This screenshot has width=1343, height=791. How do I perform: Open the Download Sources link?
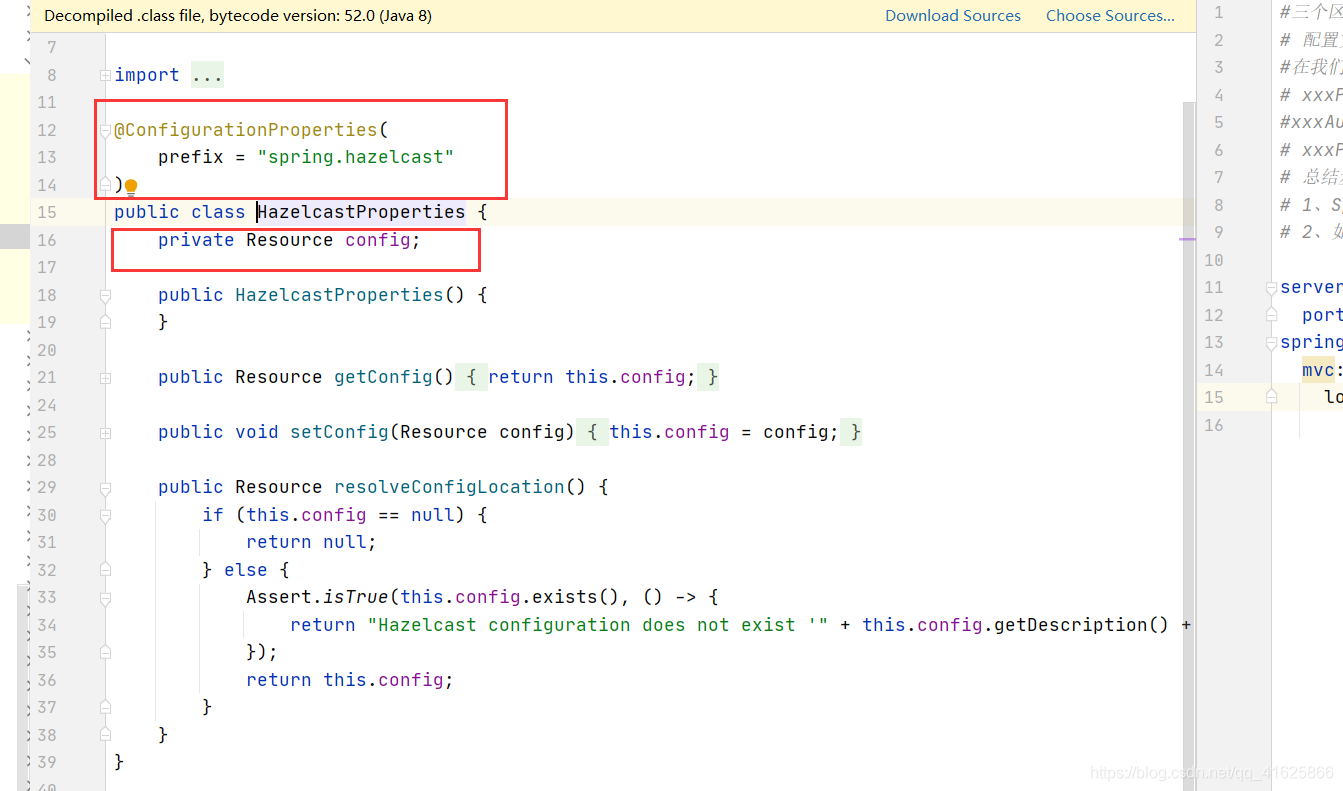[x=952, y=15]
